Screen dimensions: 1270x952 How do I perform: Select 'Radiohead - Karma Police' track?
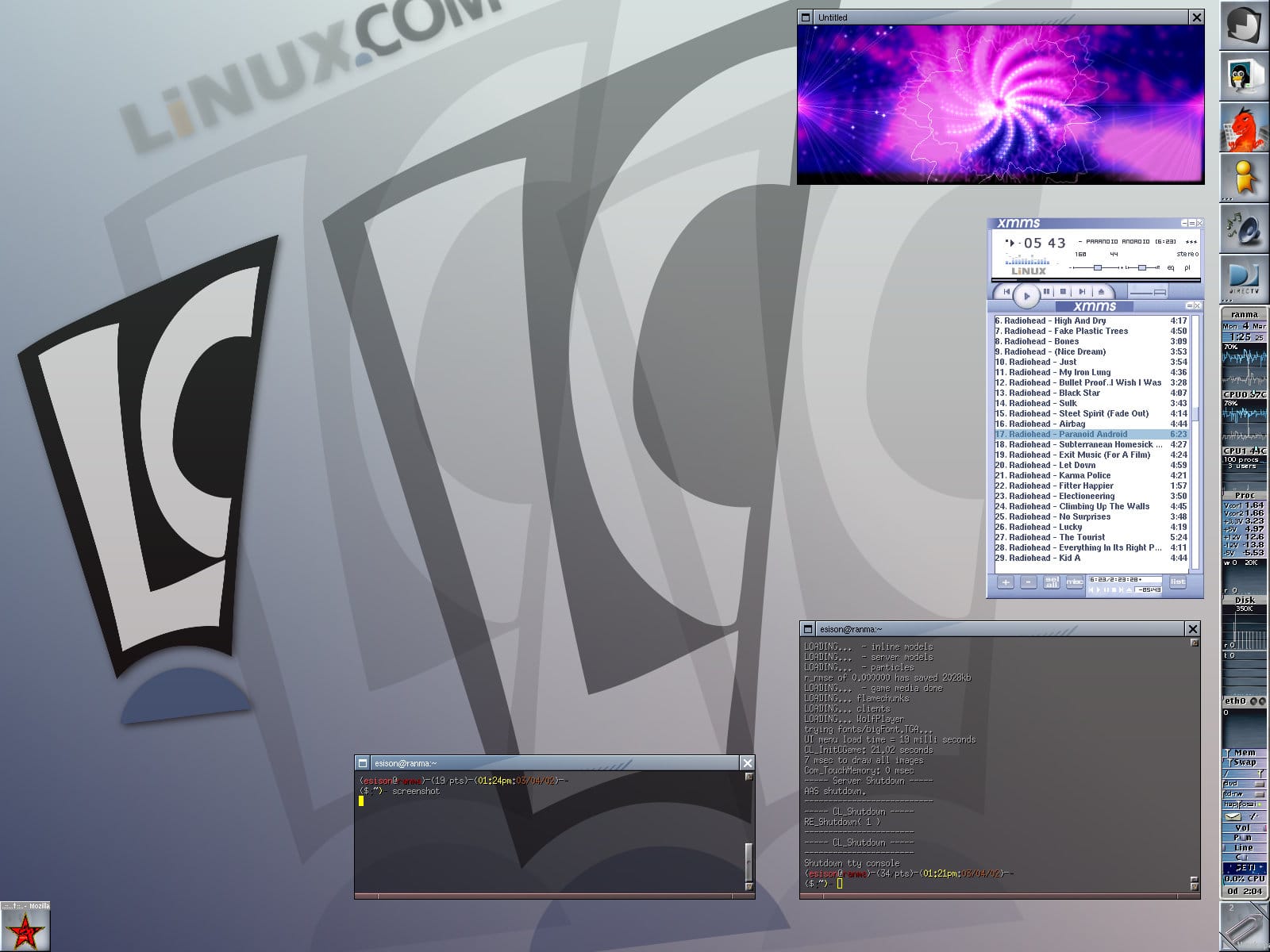[x=1091, y=476]
